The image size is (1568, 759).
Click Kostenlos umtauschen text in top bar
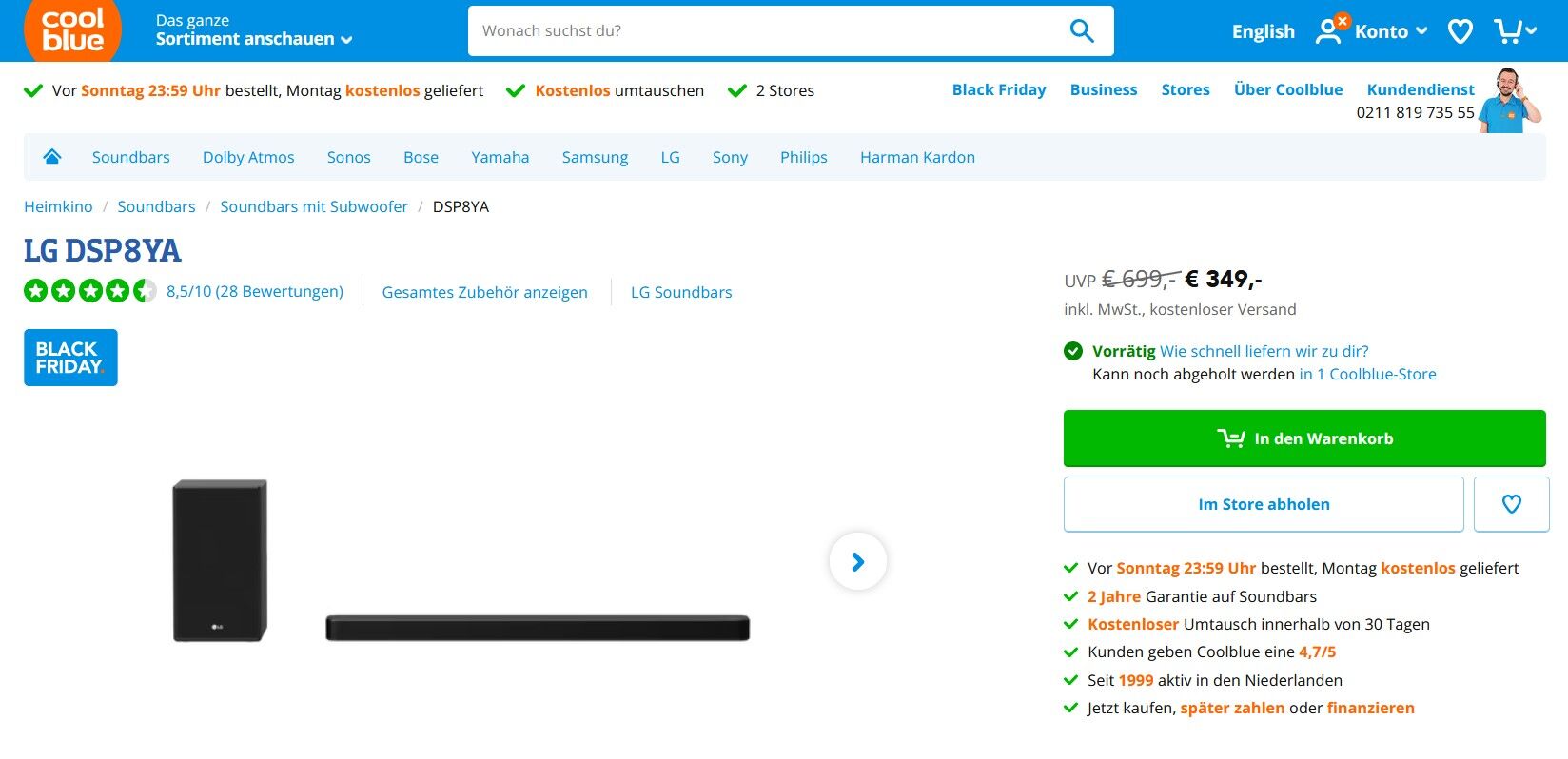[x=619, y=90]
